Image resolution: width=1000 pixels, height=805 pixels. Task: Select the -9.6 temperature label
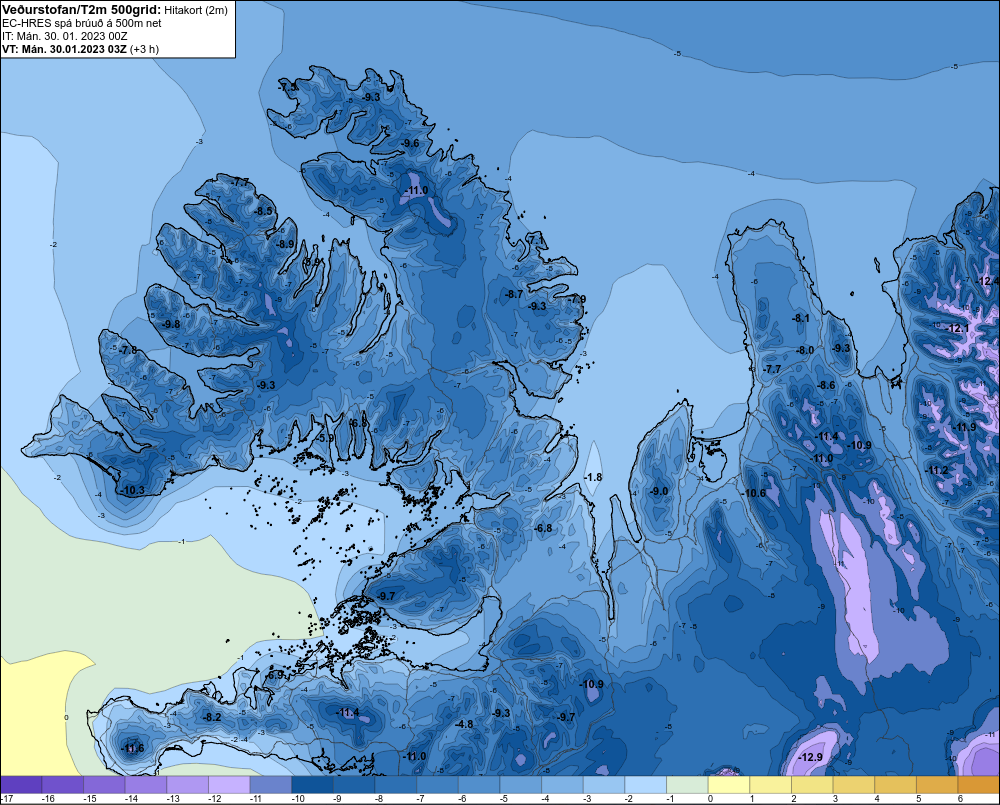pyautogui.click(x=411, y=143)
